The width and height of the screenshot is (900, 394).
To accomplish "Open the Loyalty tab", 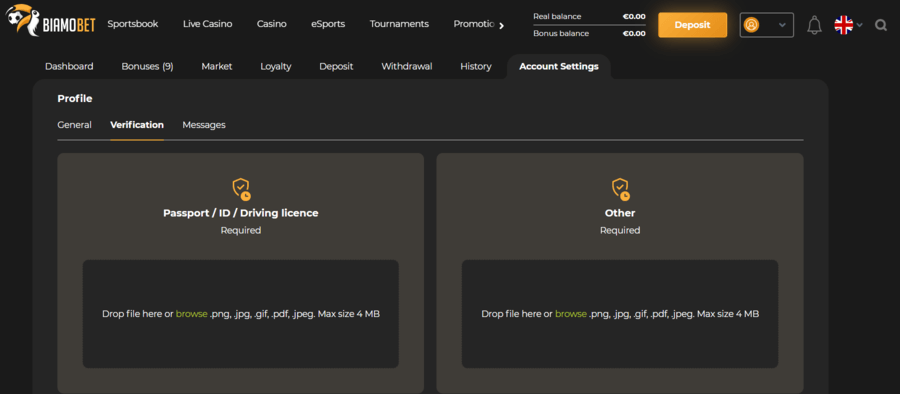I will (x=276, y=67).
